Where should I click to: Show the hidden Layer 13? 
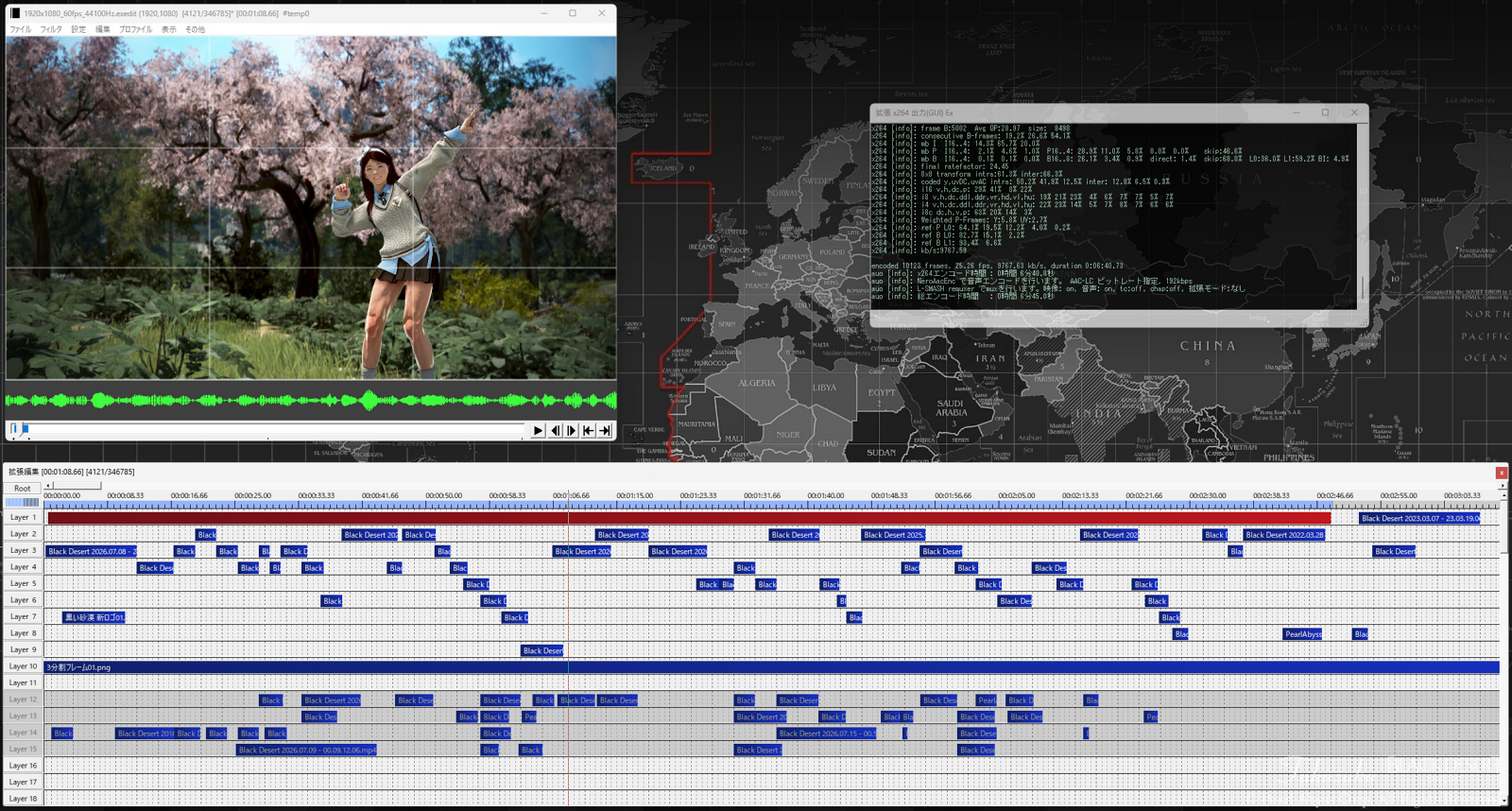tap(23, 716)
